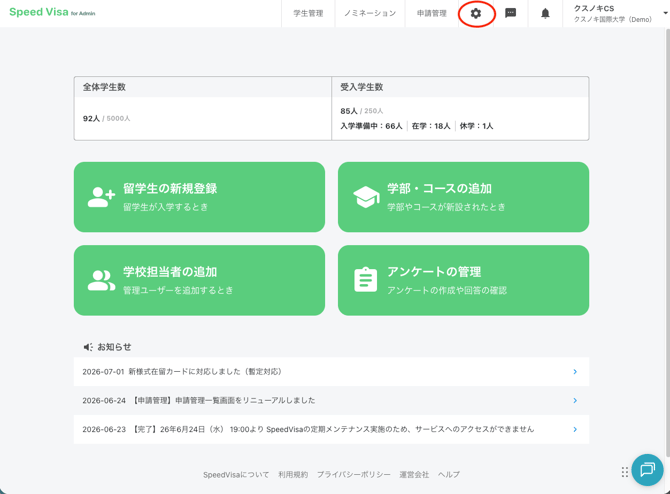Click the clipboard icon on アンケートの管理 card
This screenshot has width=670, height=494.
366,280
